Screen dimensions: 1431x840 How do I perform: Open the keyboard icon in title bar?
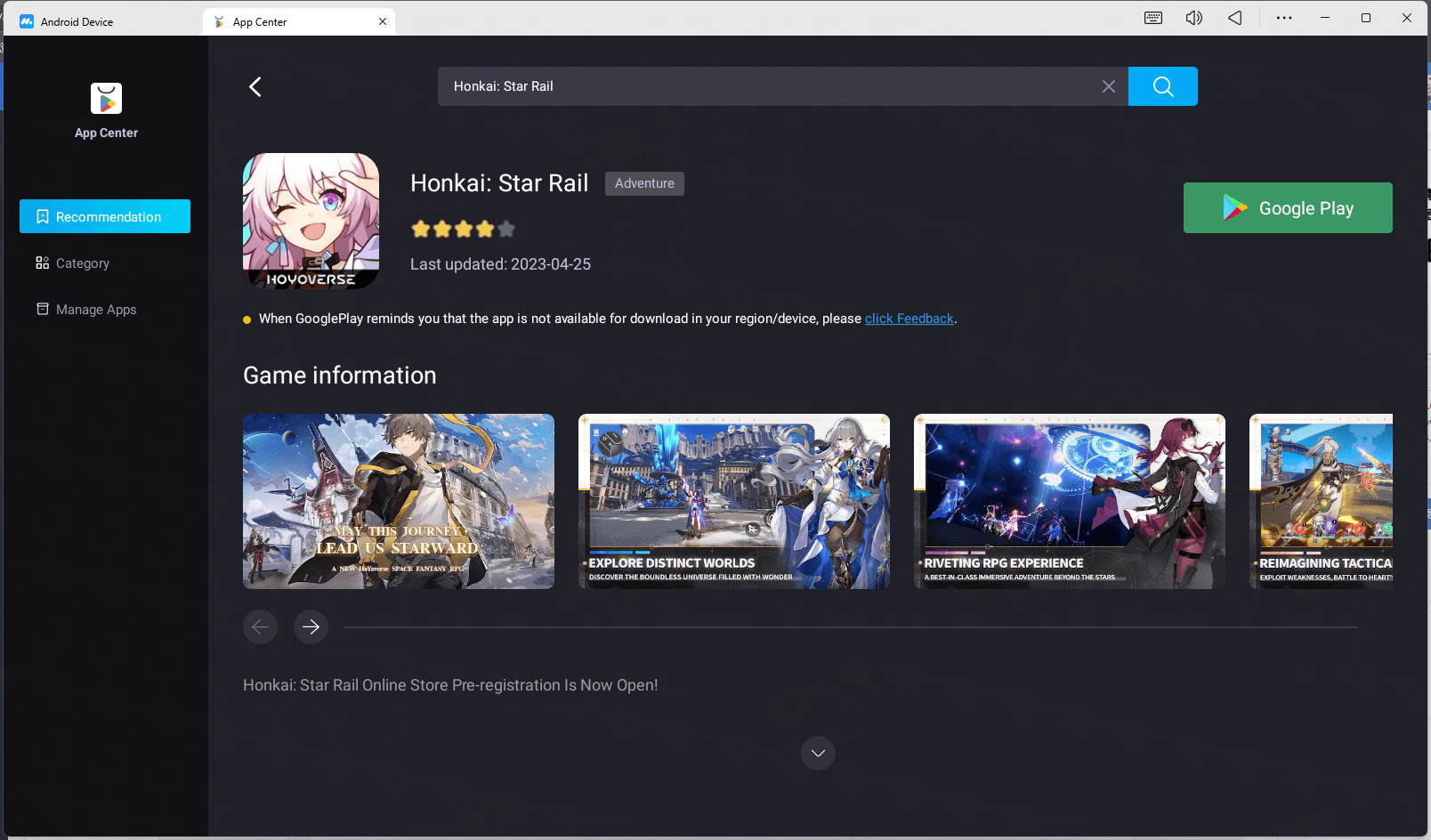pyautogui.click(x=1153, y=18)
